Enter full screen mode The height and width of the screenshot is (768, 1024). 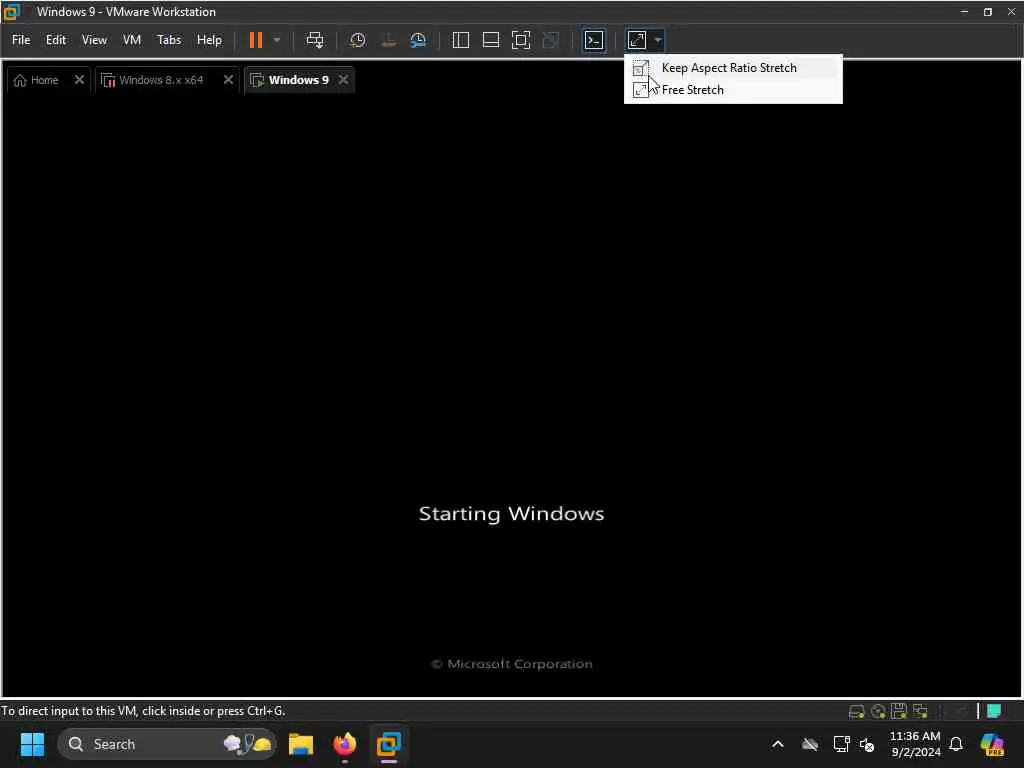(520, 40)
